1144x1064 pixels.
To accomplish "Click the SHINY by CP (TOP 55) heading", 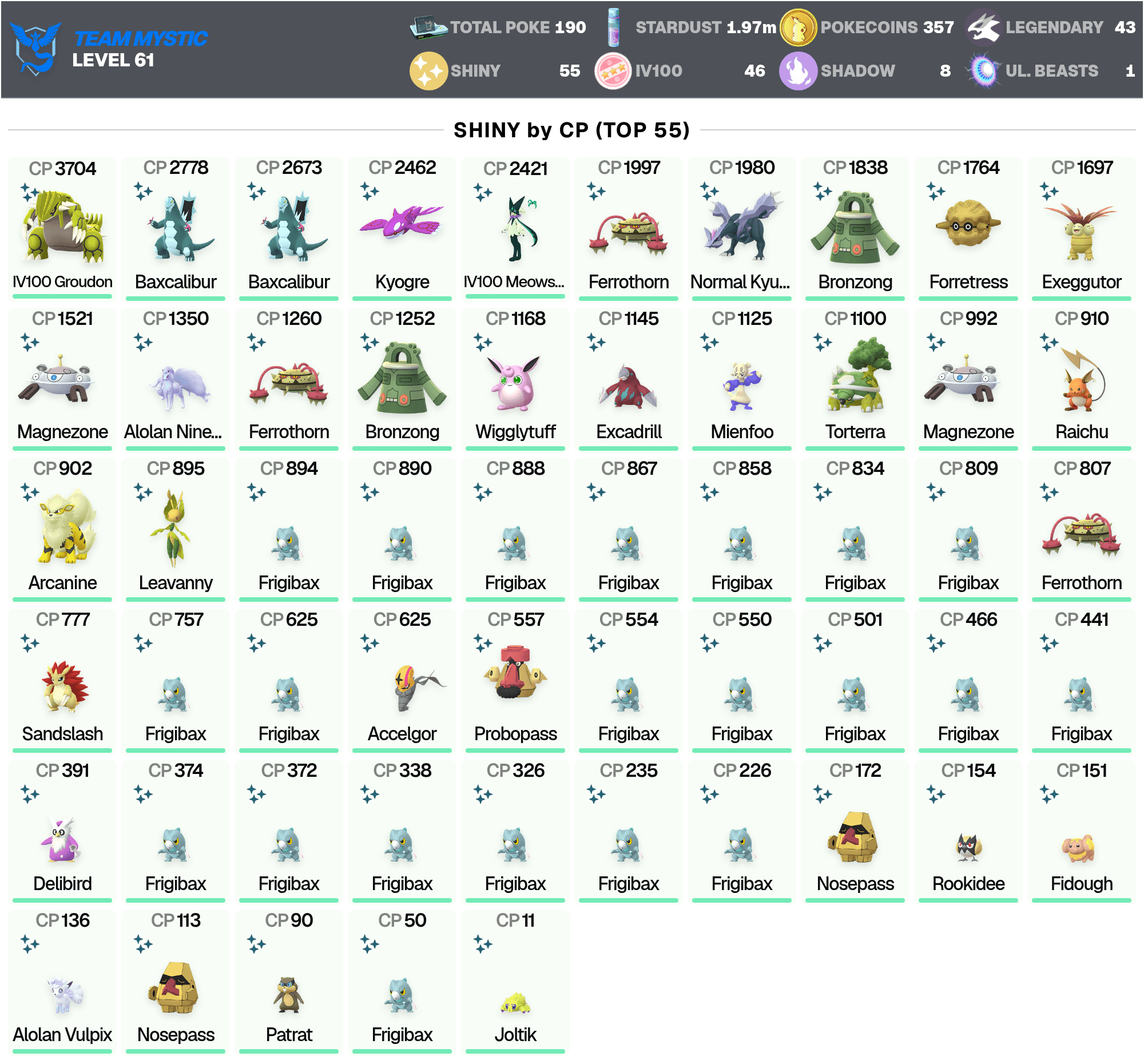I will [x=571, y=130].
